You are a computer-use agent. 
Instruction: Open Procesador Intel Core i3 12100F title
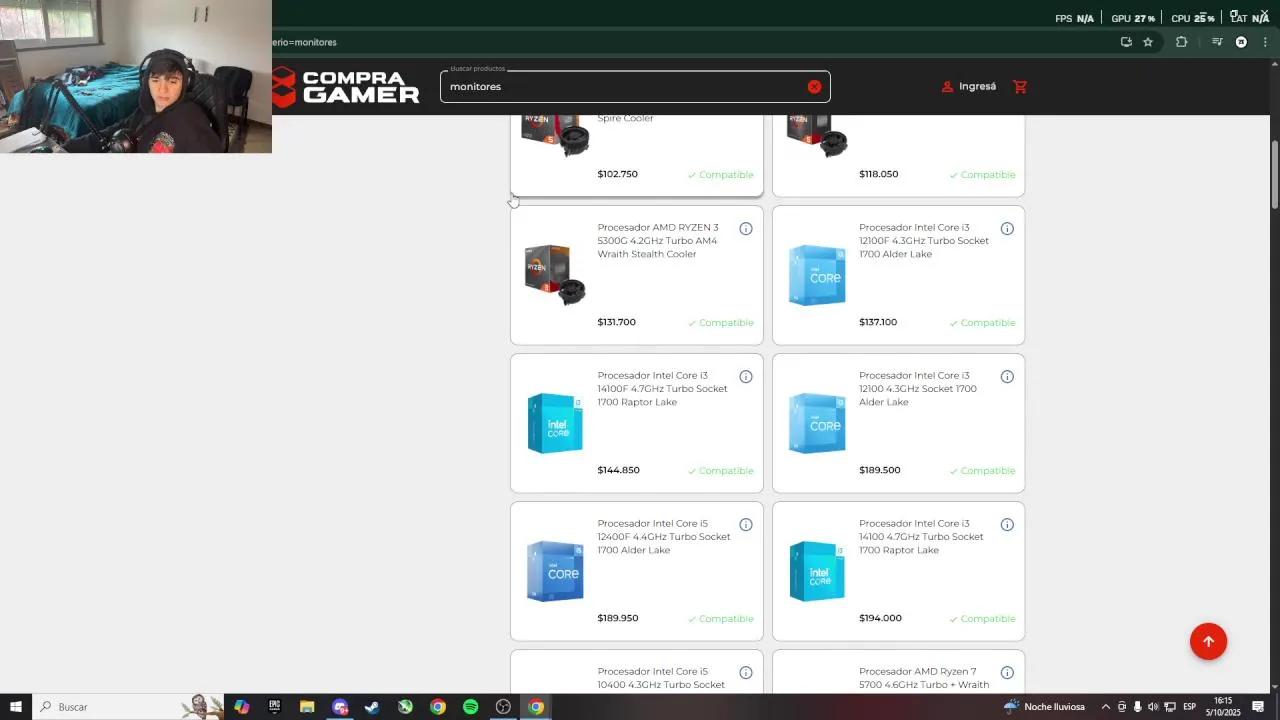(924, 241)
